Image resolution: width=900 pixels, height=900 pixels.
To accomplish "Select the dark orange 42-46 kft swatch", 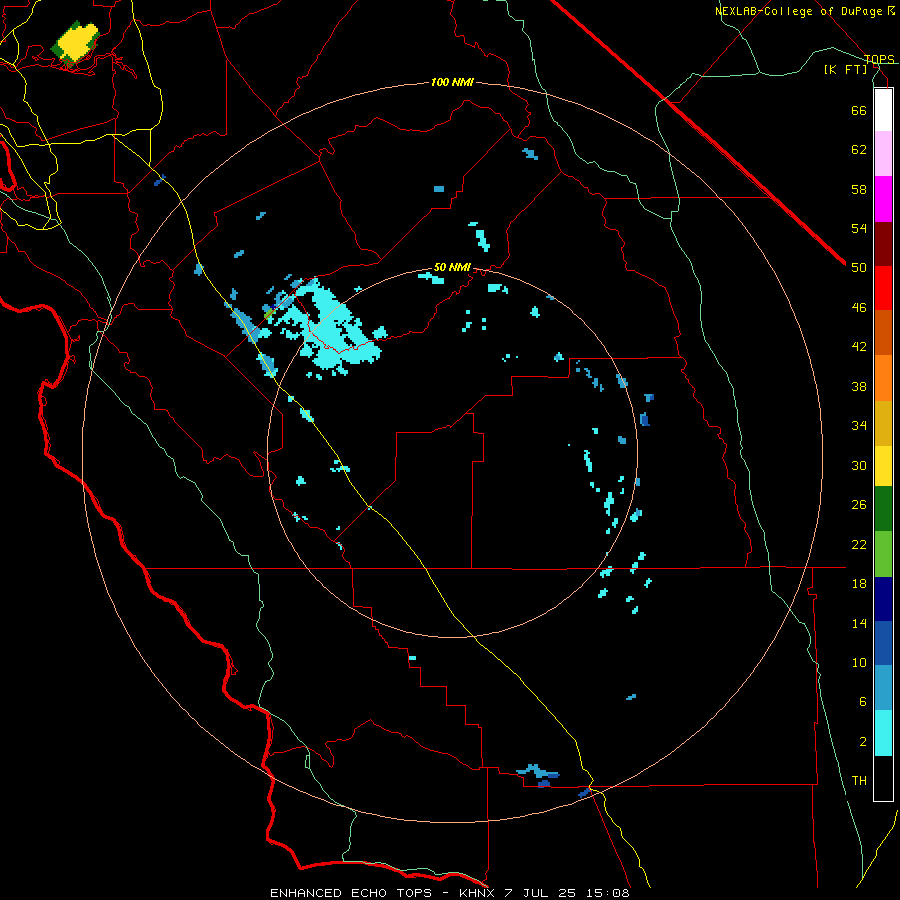I will (x=883, y=333).
